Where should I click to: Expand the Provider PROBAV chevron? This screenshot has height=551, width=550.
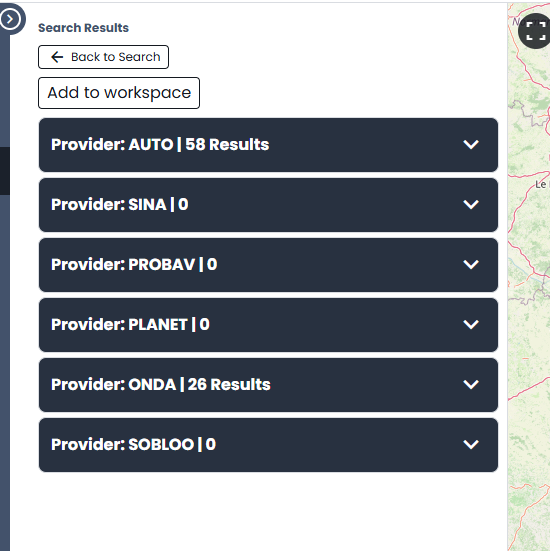click(x=471, y=264)
